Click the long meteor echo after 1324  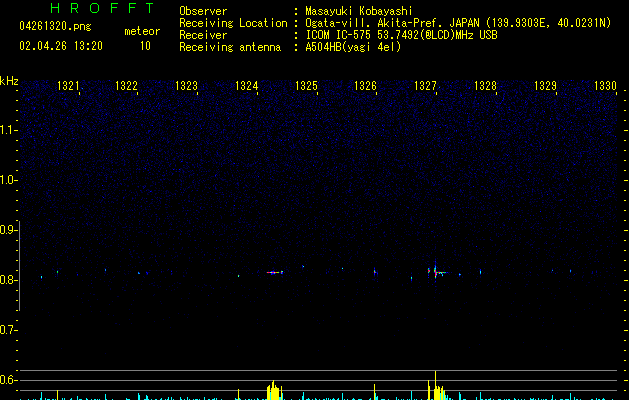click(275, 272)
